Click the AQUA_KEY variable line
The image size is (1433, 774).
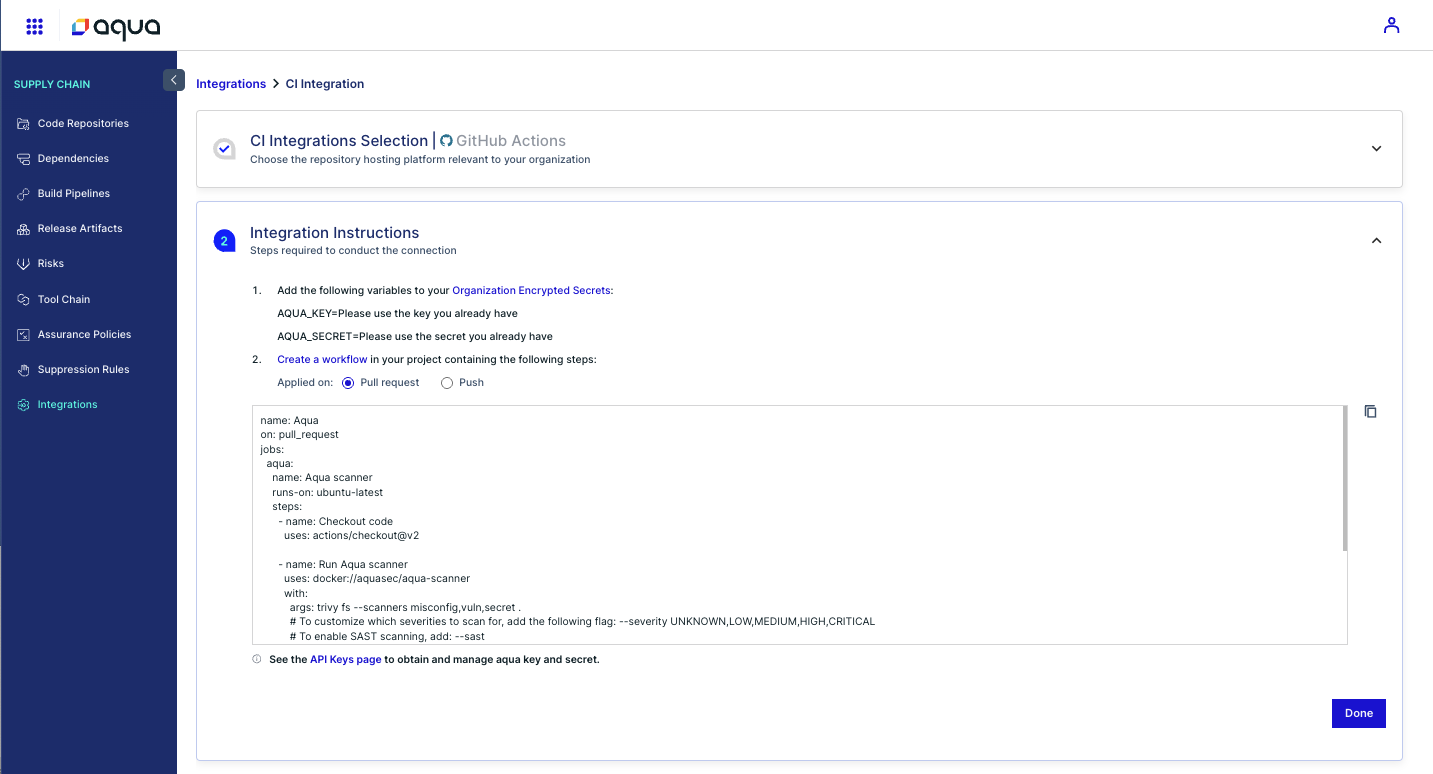tap(397, 314)
